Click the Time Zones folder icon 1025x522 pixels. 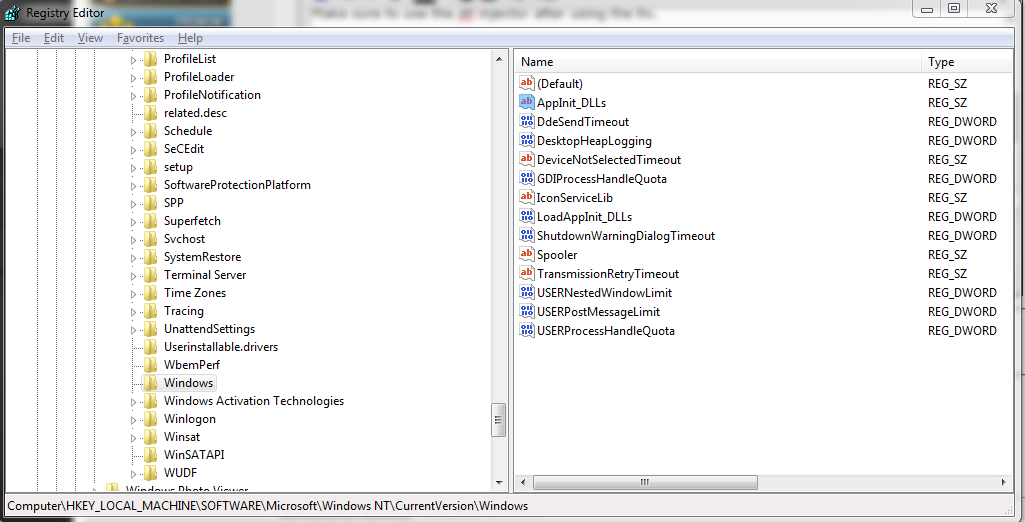pyautogui.click(x=150, y=293)
